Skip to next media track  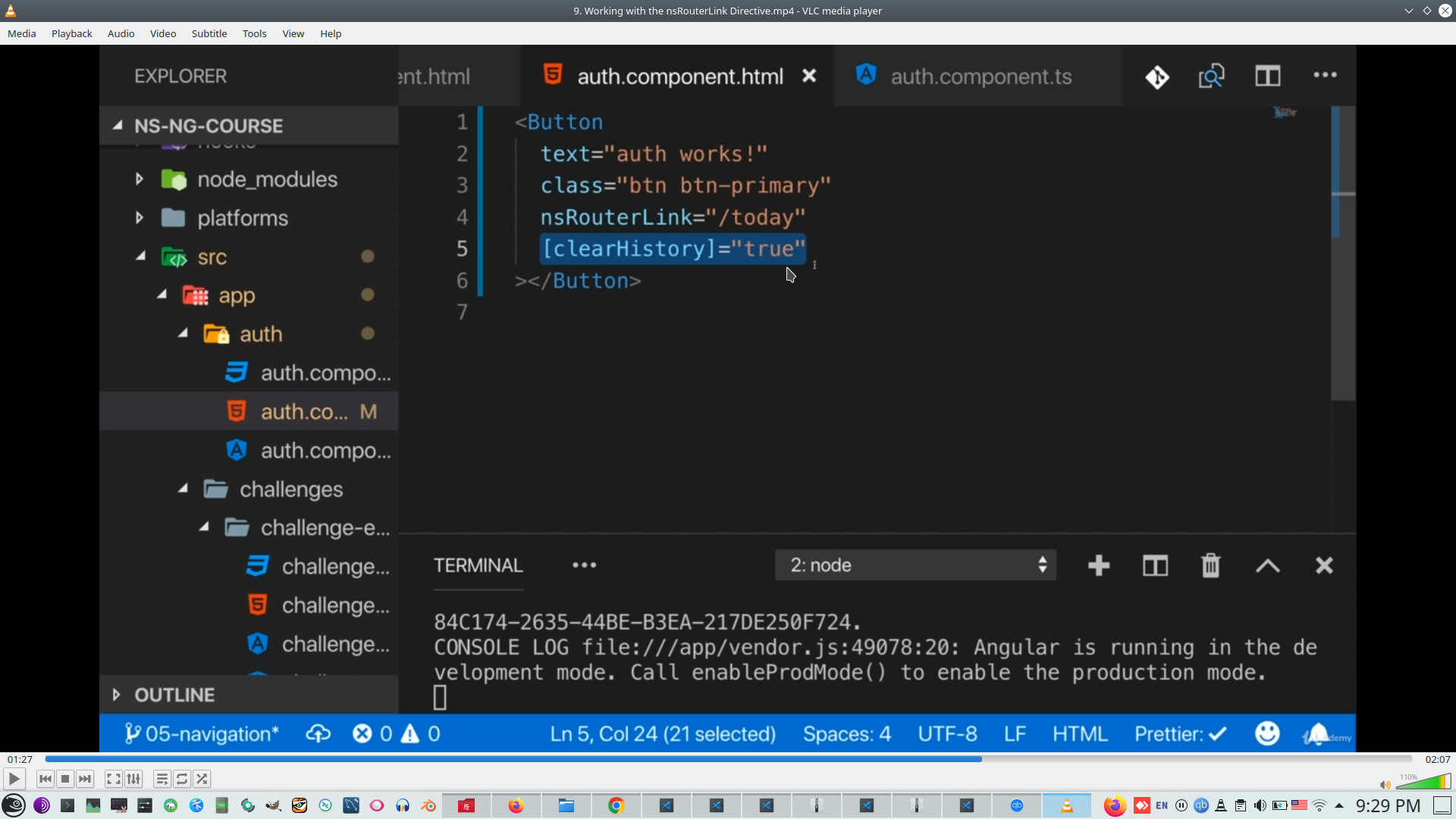(85, 779)
